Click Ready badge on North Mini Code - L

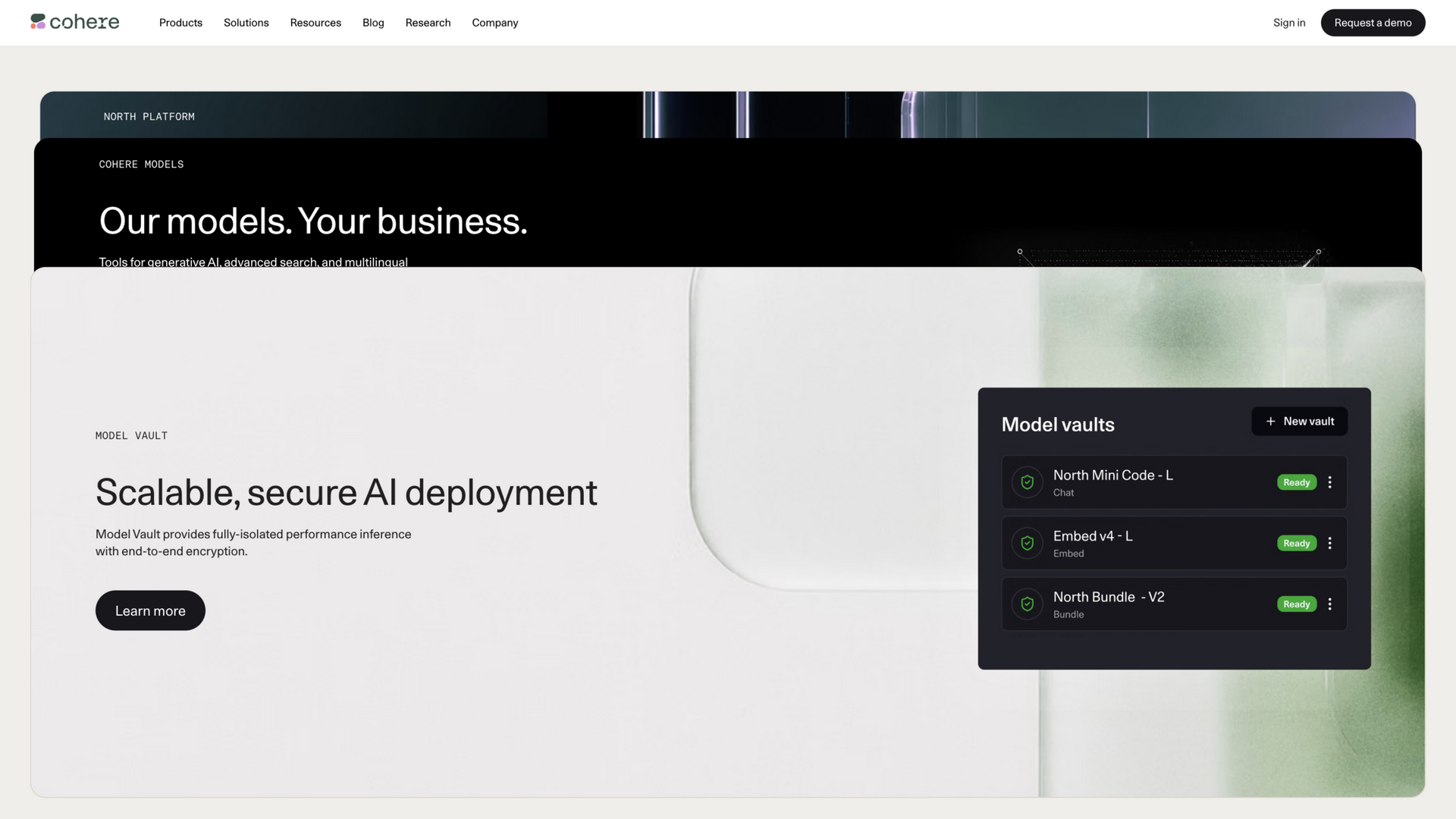coord(1297,482)
